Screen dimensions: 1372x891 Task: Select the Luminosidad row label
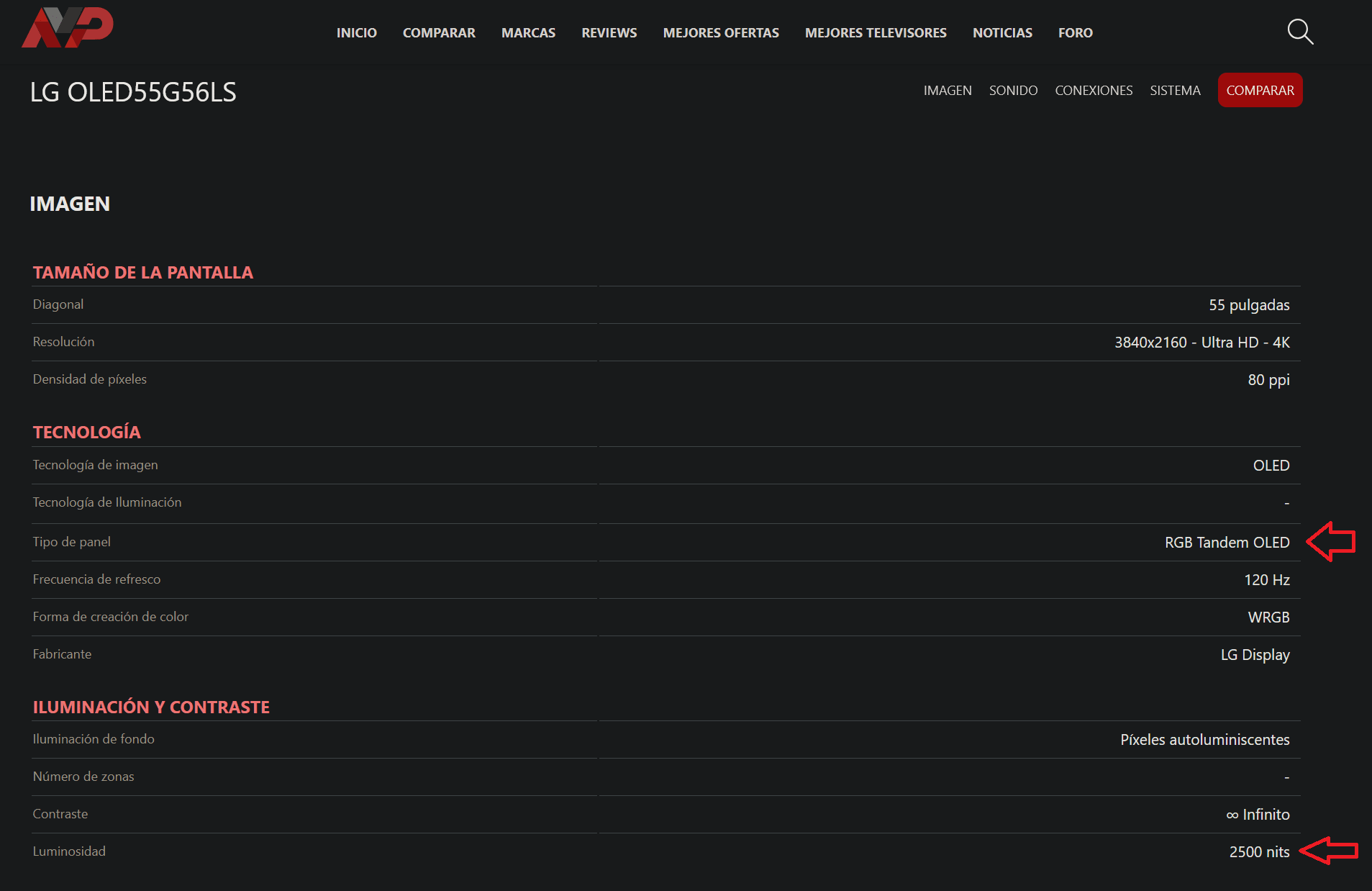click(x=69, y=851)
